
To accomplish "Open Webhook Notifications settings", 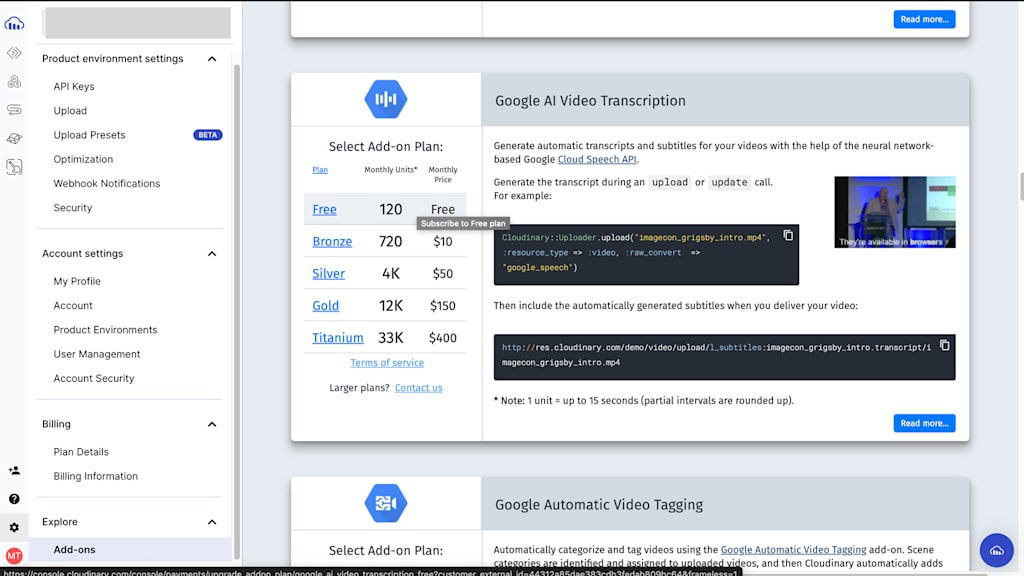I will [x=106, y=184].
